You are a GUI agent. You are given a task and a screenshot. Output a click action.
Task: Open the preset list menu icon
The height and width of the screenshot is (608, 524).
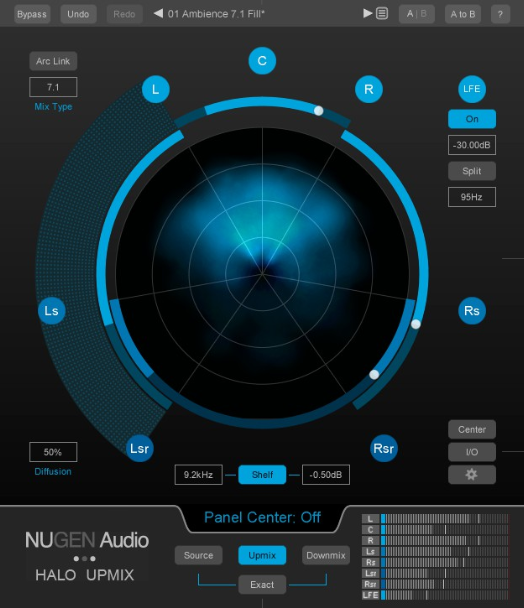pyautogui.click(x=382, y=14)
